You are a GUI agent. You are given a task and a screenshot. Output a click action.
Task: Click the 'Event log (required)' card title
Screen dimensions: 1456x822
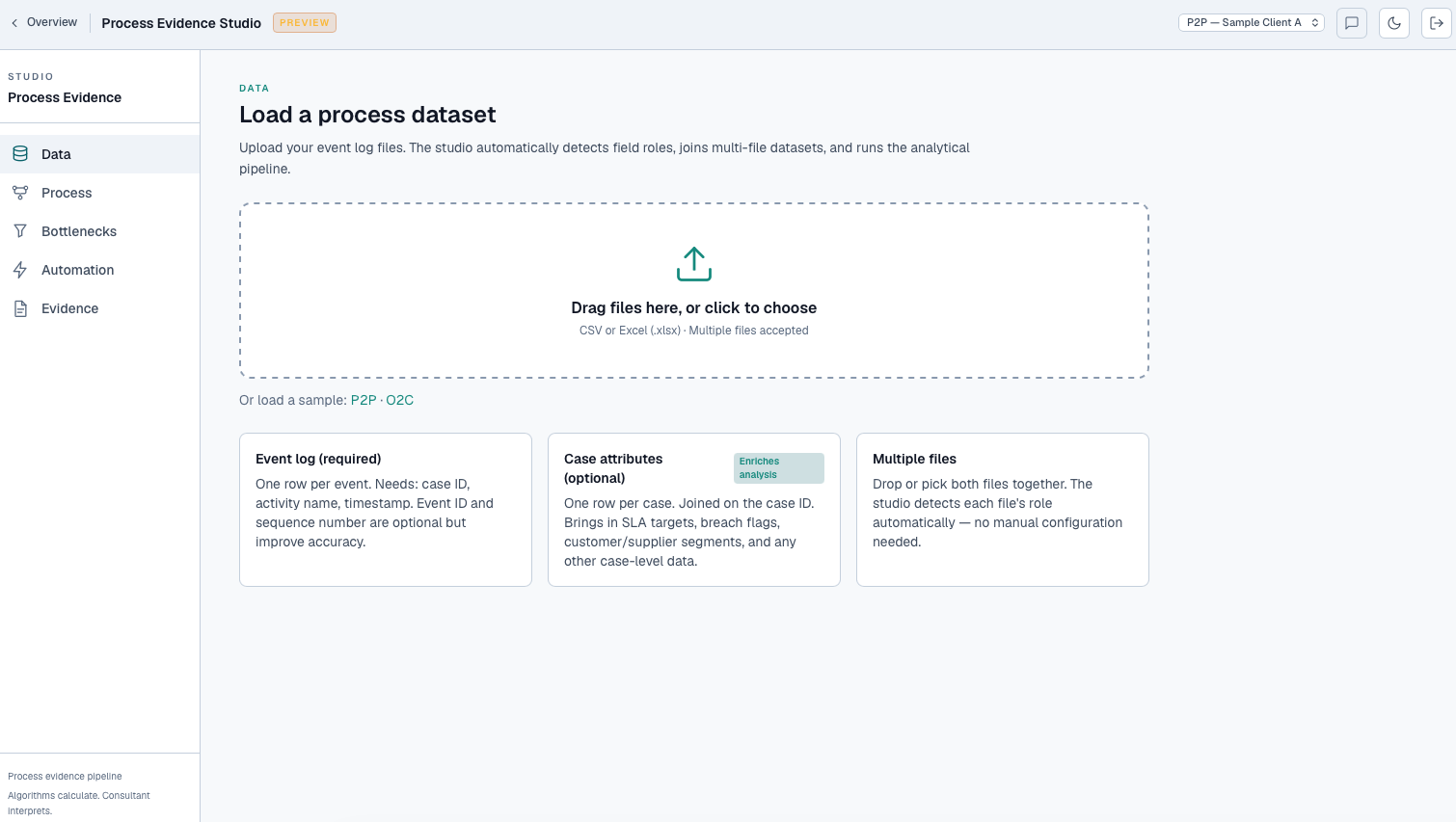pos(318,459)
